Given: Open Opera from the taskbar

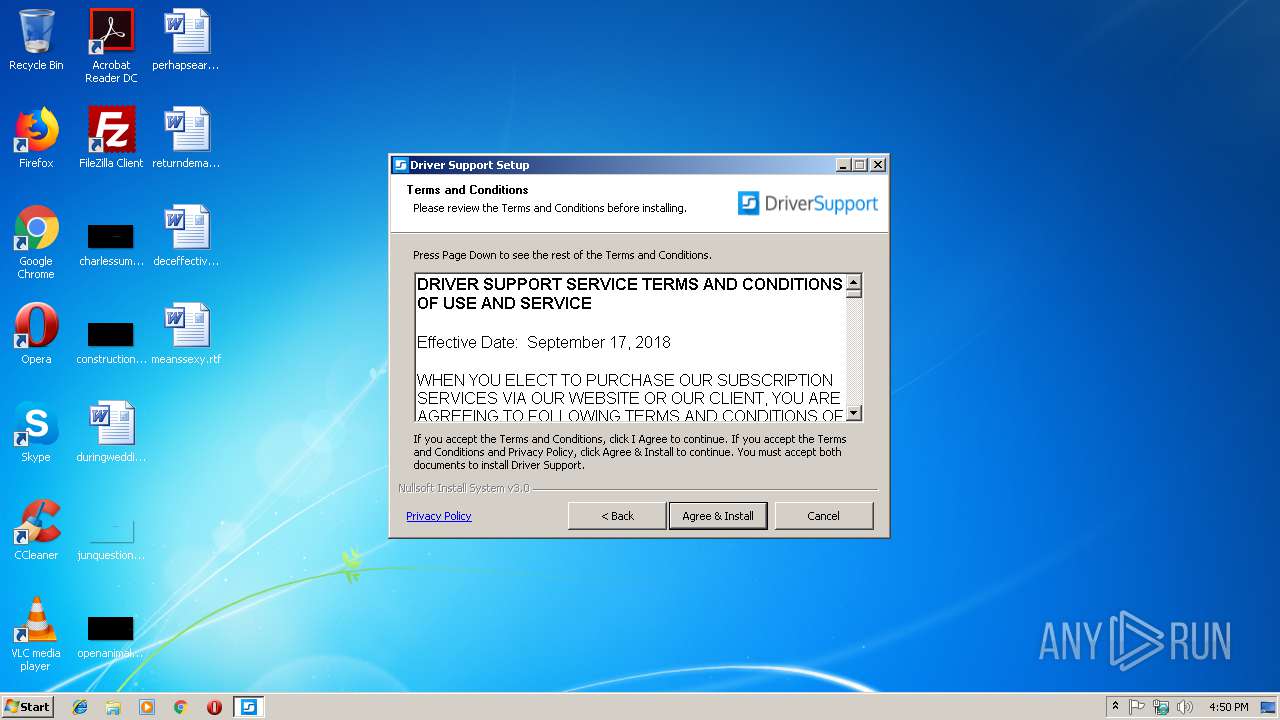Looking at the screenshot, I should tap(214, 707).
